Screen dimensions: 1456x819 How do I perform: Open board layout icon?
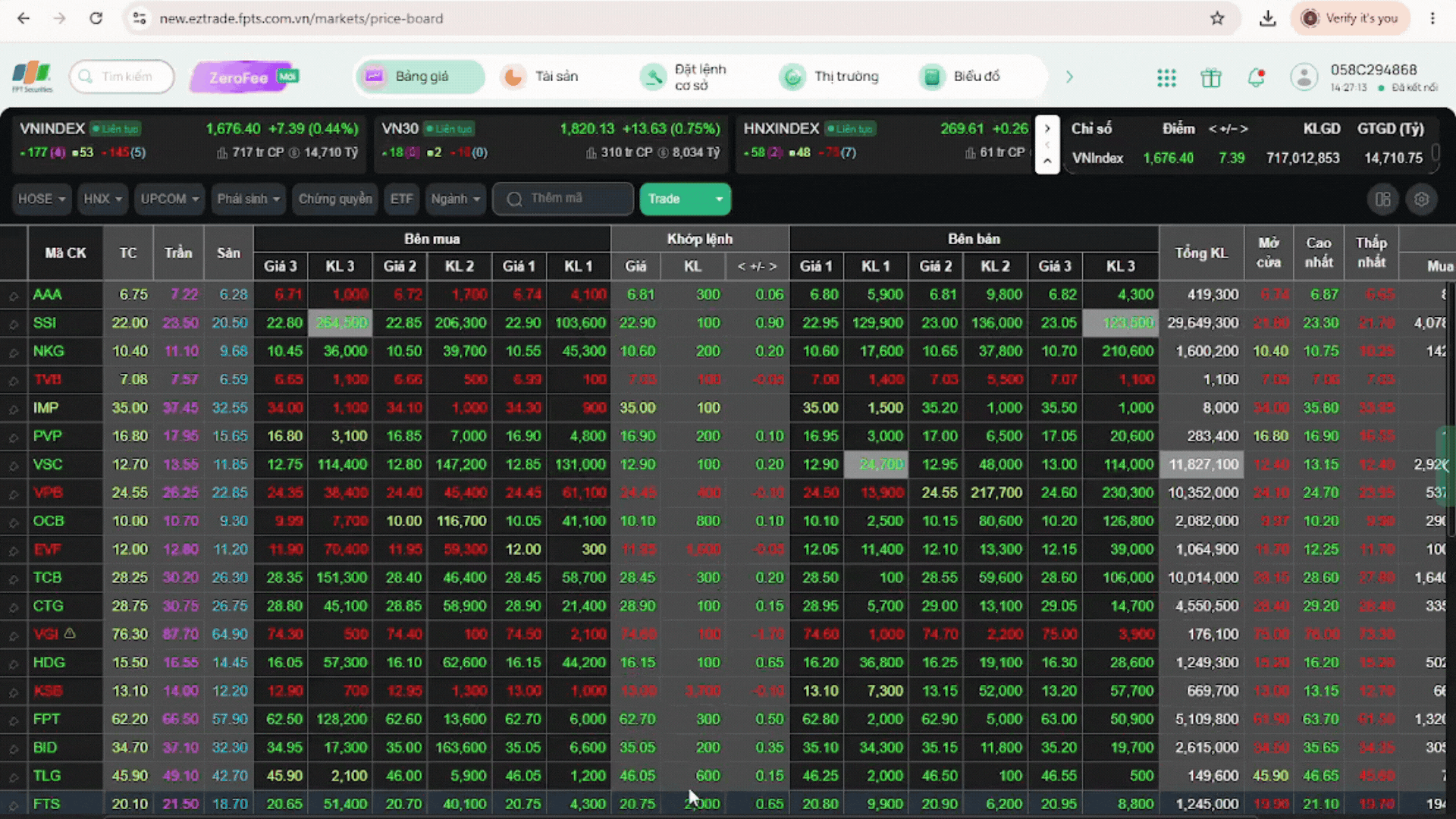click(x=1383, y=199)
